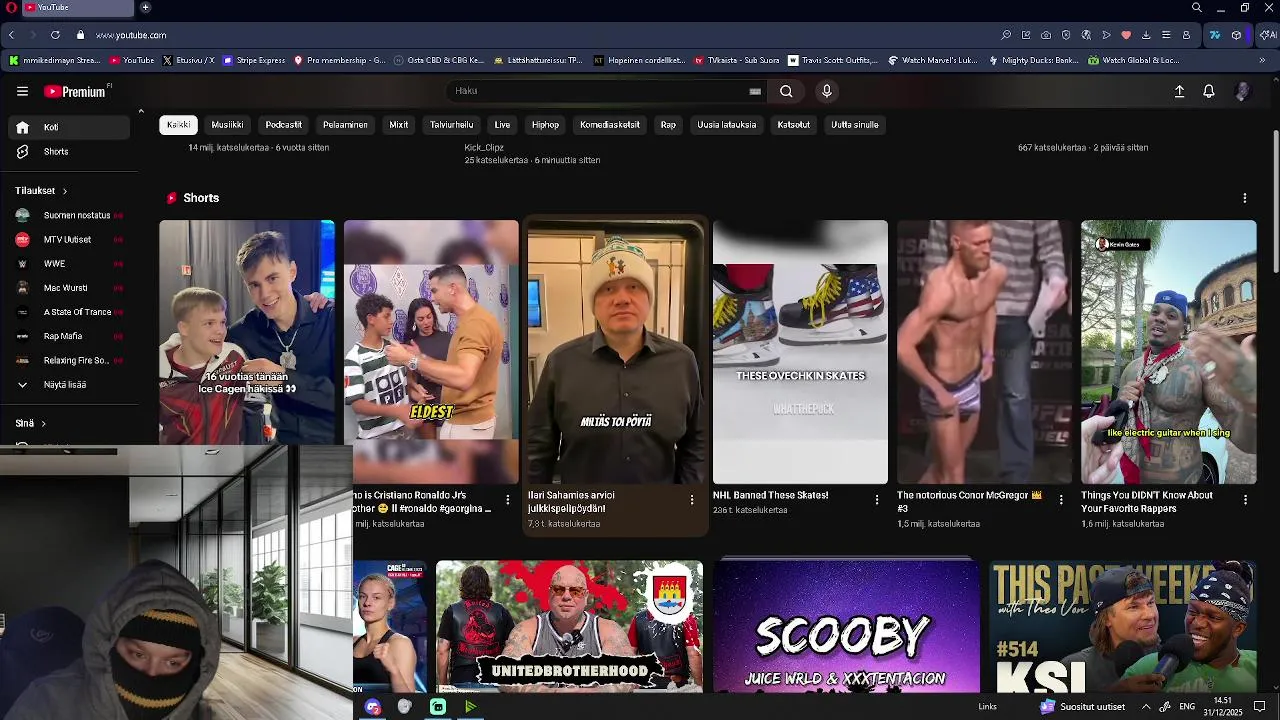This screenshot has width=1280, height=720.
Task: Open Stripe Express bookmark
Action: [x=254, y=60]
